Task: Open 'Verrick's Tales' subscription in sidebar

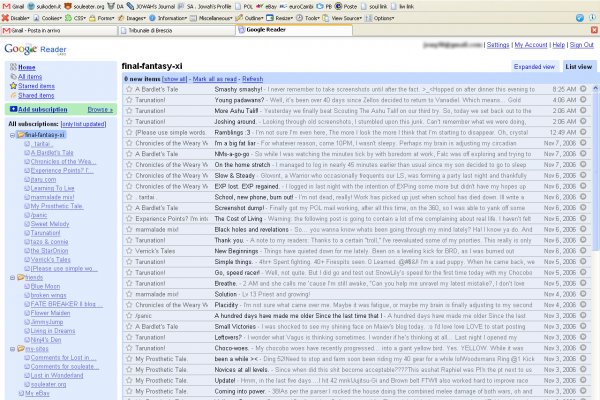Action: [51, 260]
